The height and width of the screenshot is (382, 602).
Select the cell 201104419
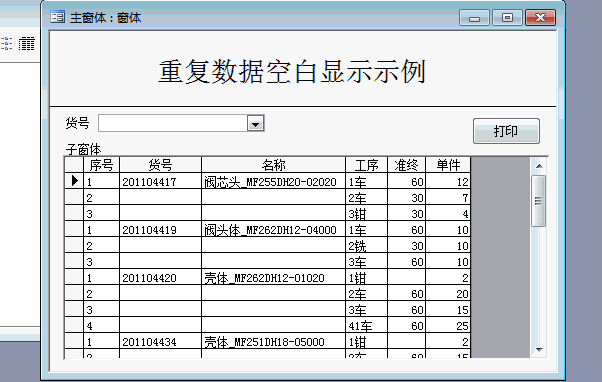pos(160,229)
